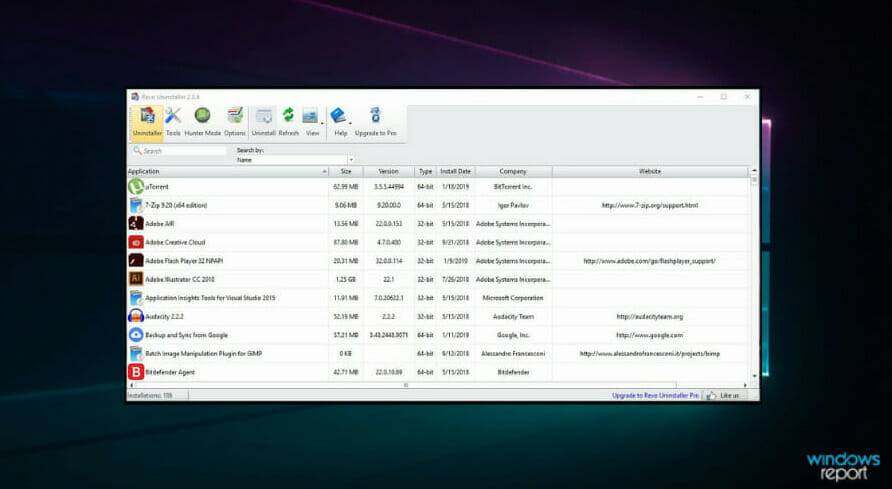Image resolution: width=892 pixels, height=489 pixels.
Task: Sort list by Application column header
Action: pos(226,171)
